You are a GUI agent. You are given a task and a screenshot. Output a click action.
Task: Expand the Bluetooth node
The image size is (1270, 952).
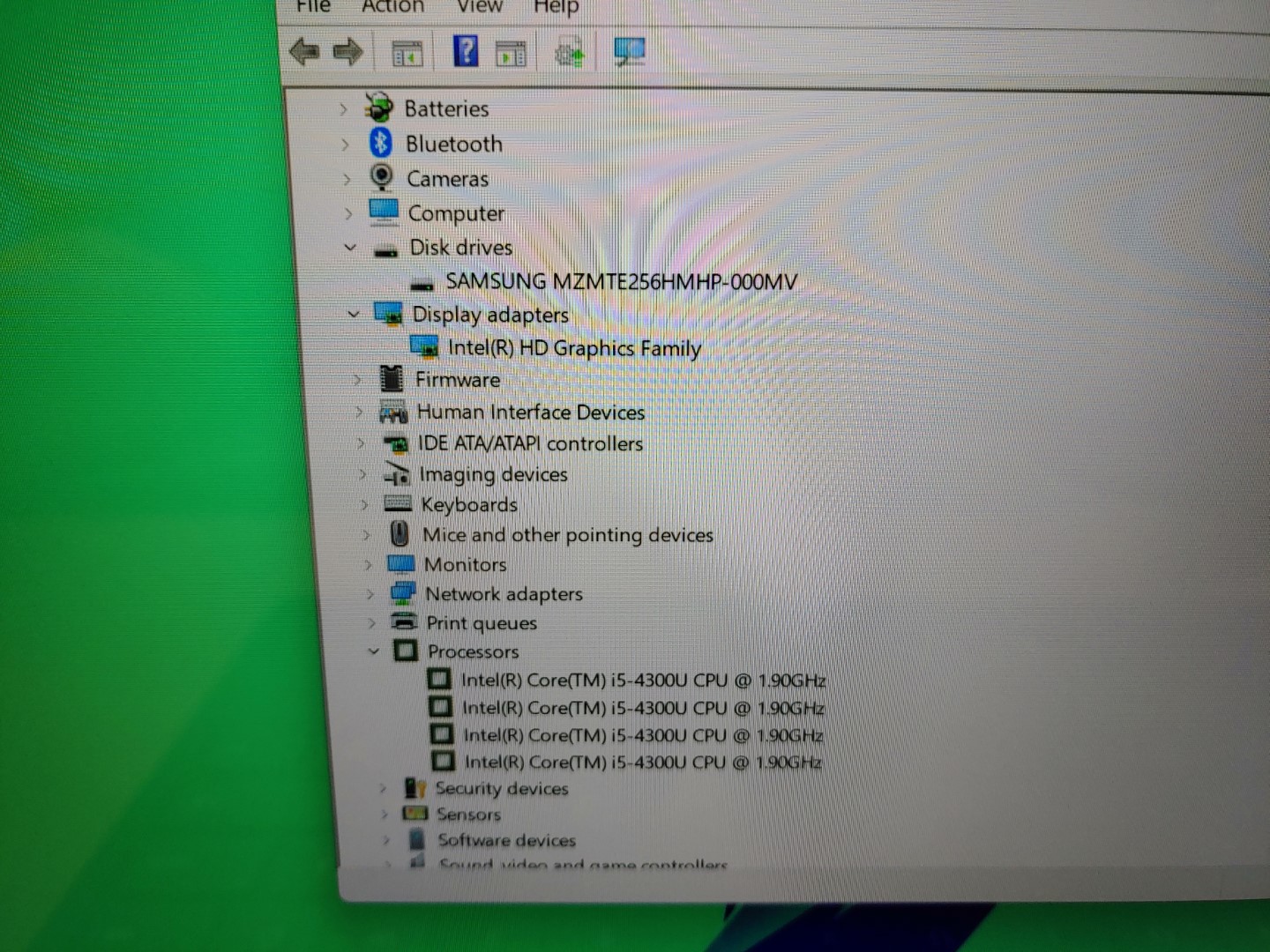(345, 144)
